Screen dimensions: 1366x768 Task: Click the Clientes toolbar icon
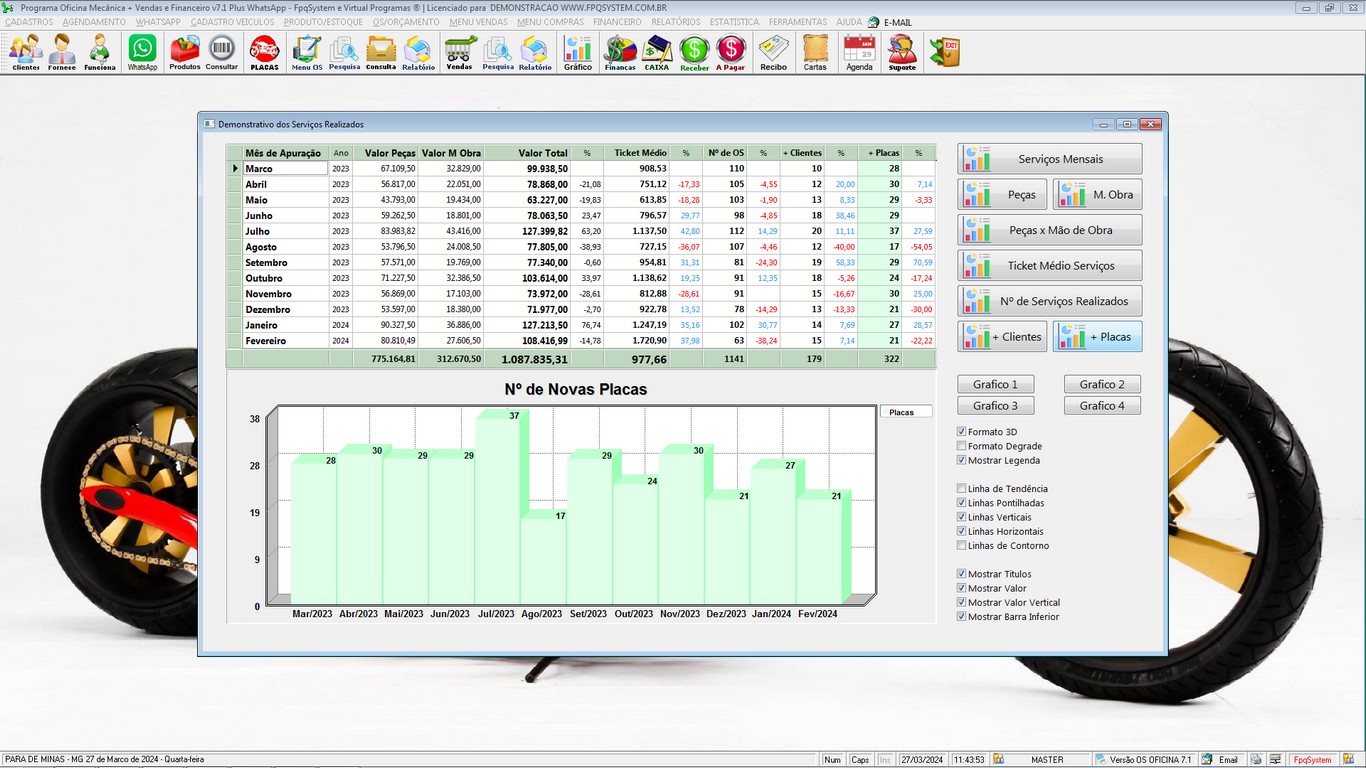coord(26,52)
